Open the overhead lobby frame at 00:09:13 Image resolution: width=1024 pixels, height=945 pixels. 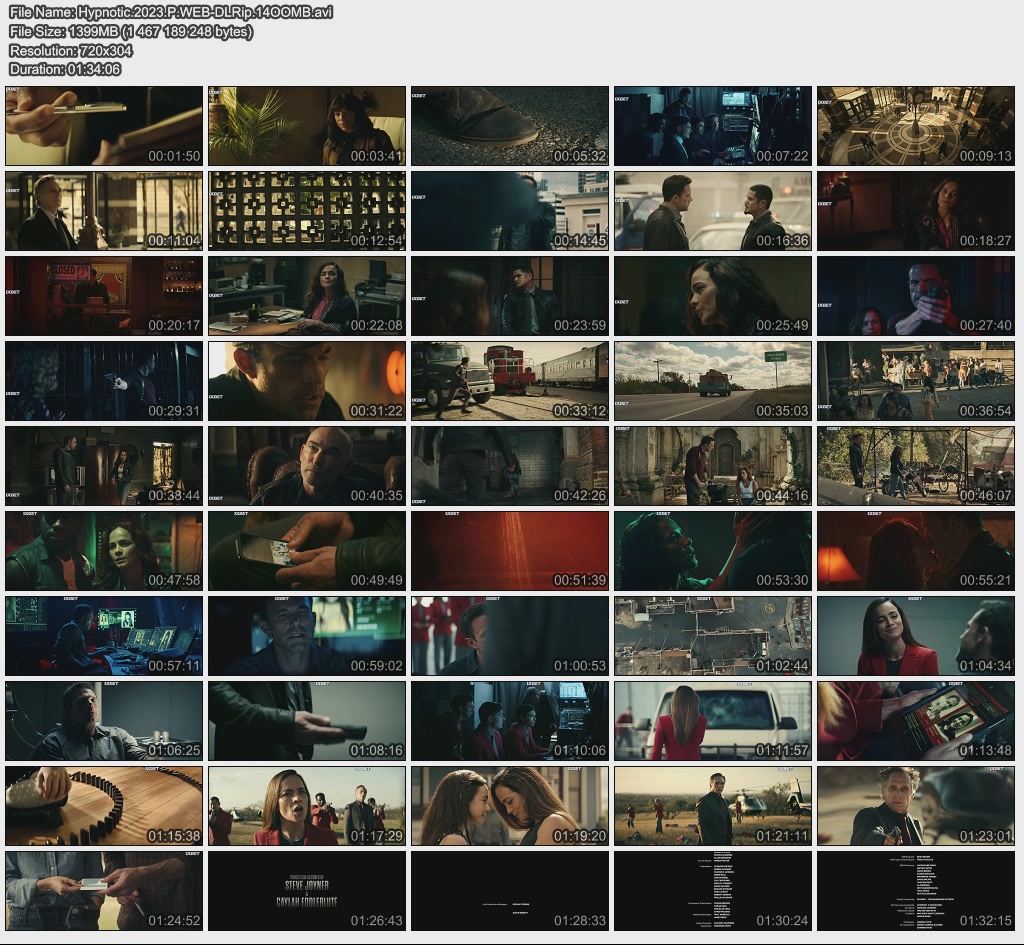tap(915, 126)
